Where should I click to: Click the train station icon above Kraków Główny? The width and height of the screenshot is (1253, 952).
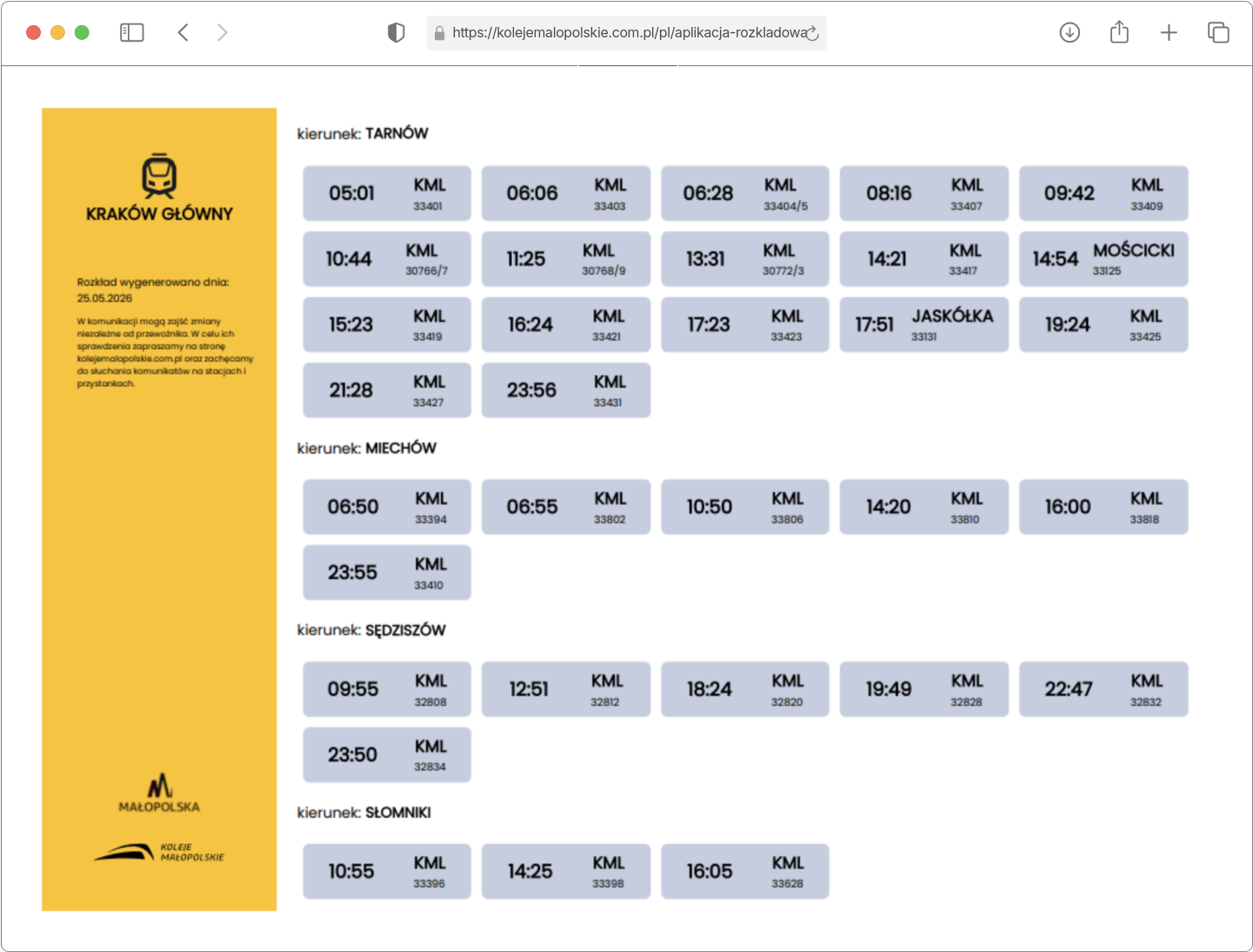coord(159,176)
